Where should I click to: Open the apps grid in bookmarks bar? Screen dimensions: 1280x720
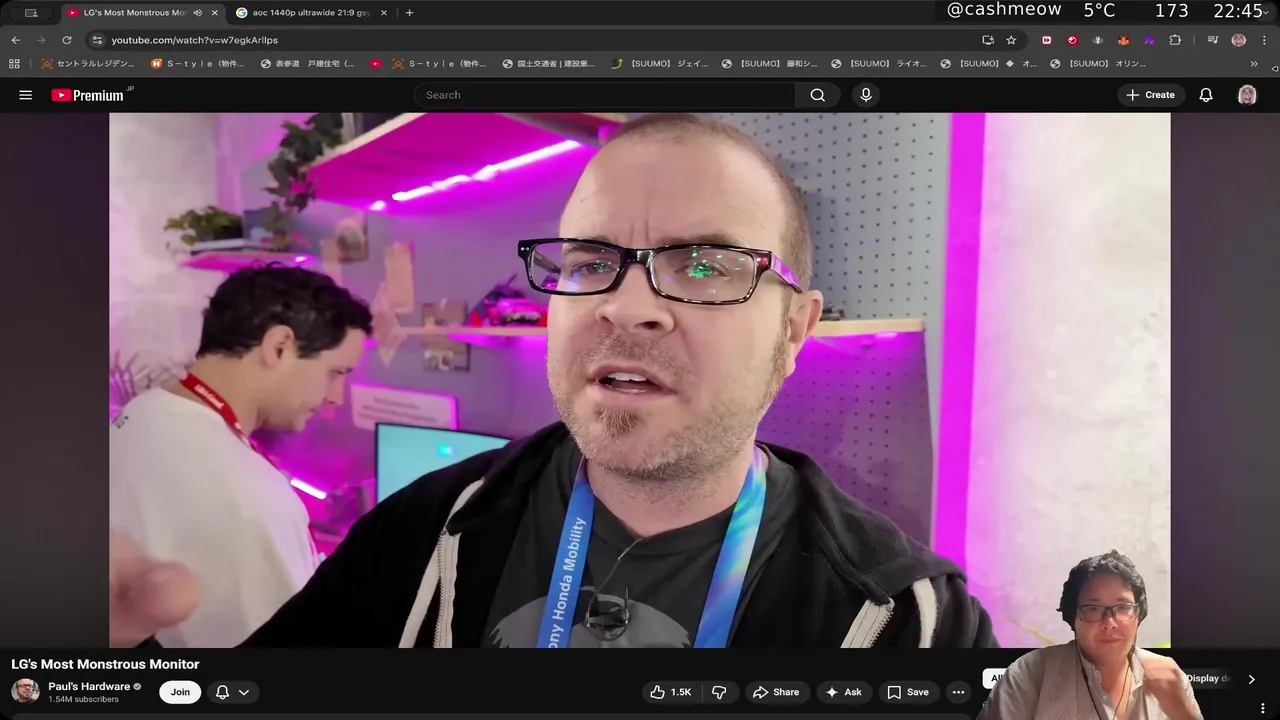point(14,63)
